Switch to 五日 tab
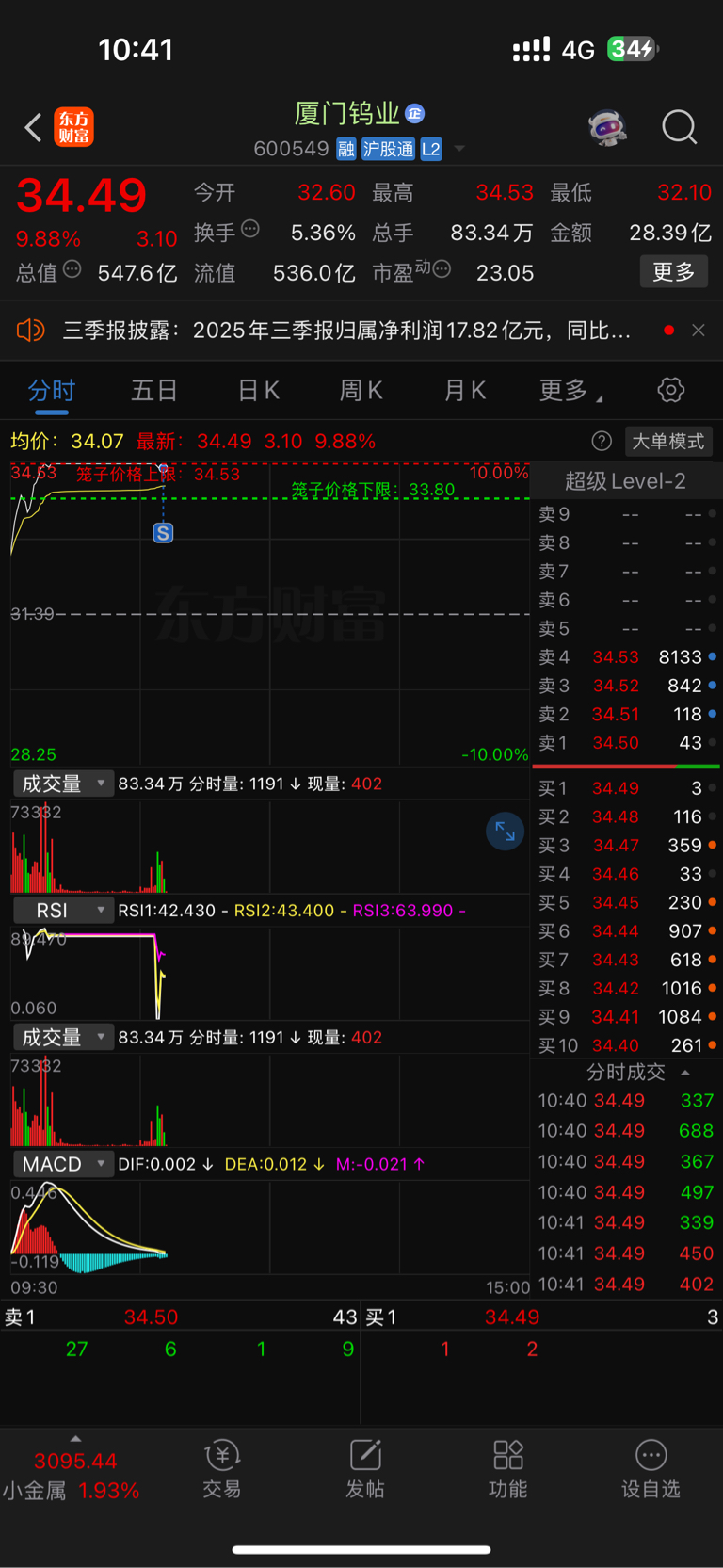 (154, 391)
